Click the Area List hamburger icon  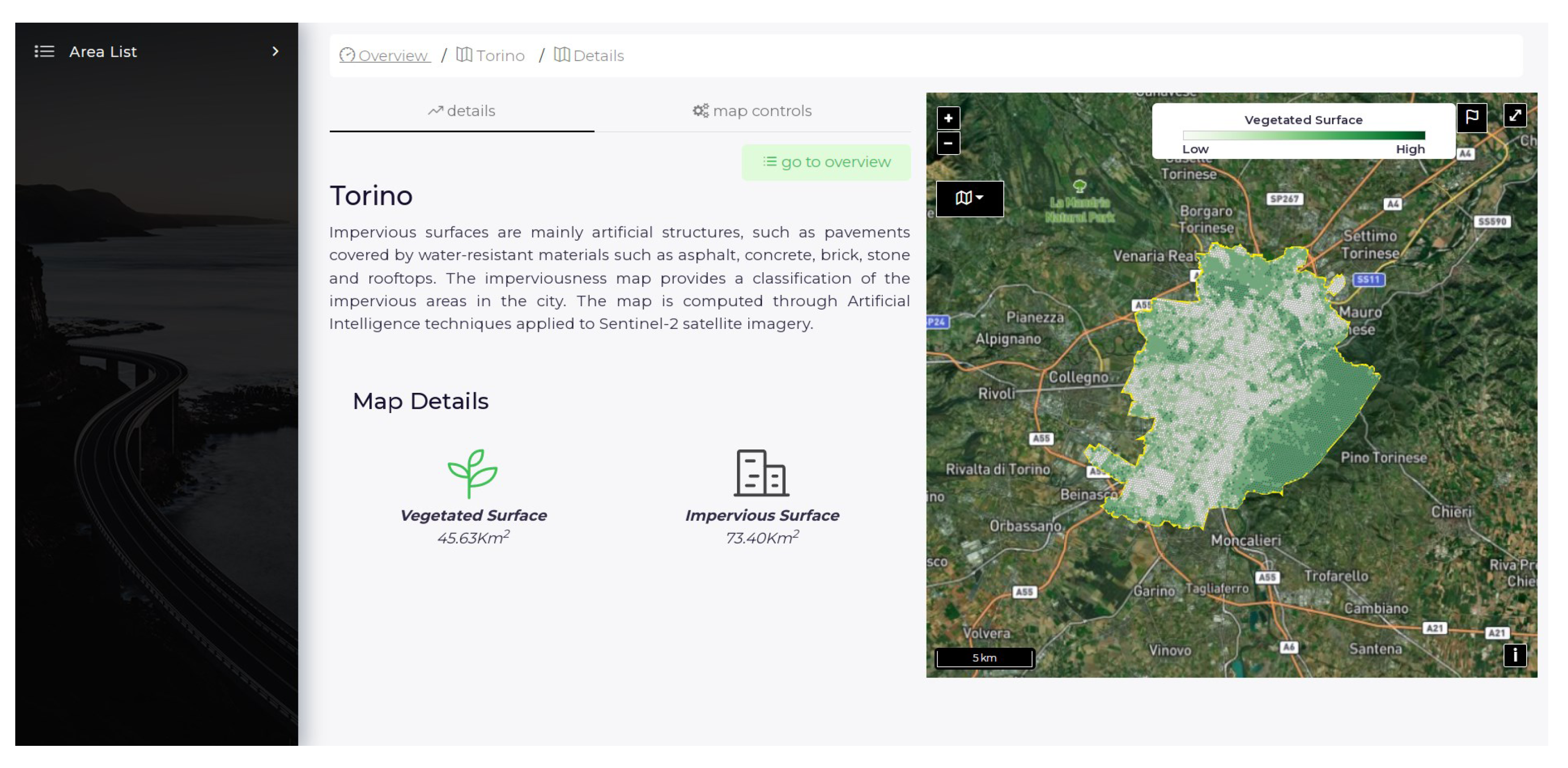click(44, 52)
